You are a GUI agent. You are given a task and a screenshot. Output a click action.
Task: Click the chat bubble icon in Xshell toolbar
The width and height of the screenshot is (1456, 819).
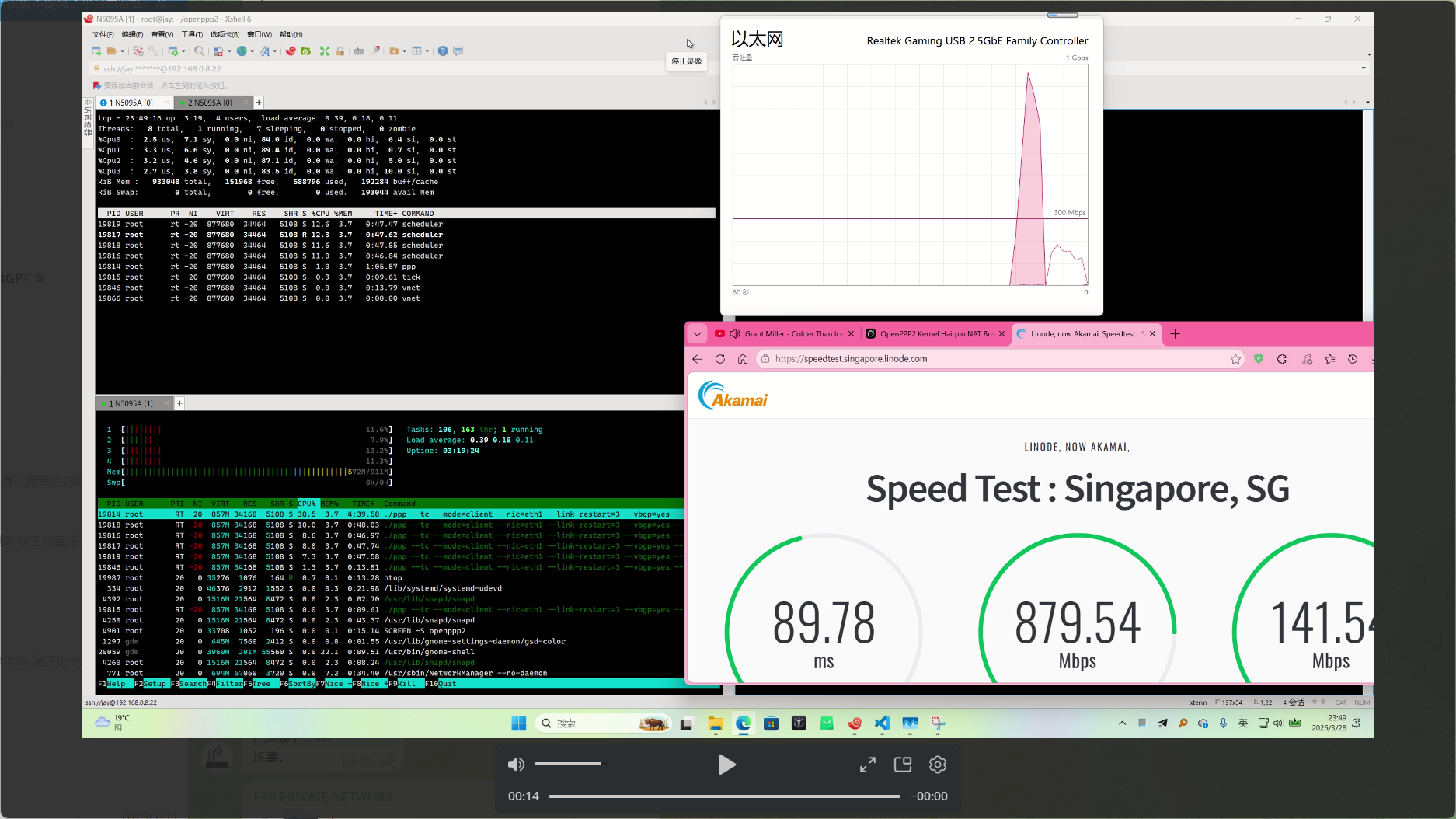458,51
